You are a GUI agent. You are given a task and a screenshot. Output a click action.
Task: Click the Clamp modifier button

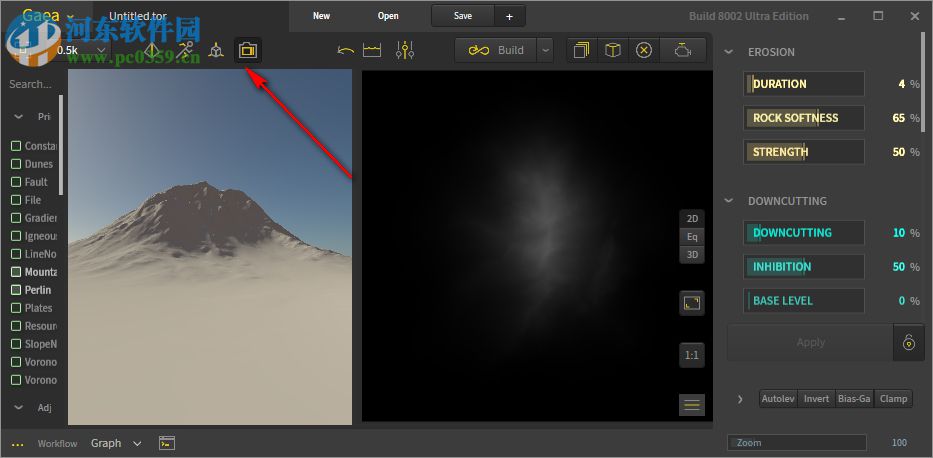click(893, 399)
